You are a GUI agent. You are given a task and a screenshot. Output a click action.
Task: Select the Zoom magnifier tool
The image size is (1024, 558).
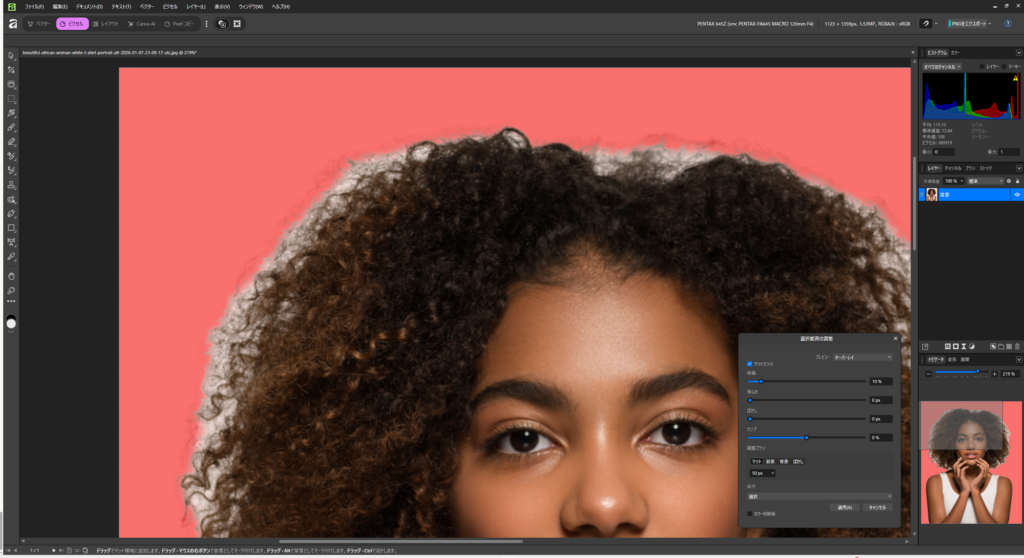(x=11, y=290)
